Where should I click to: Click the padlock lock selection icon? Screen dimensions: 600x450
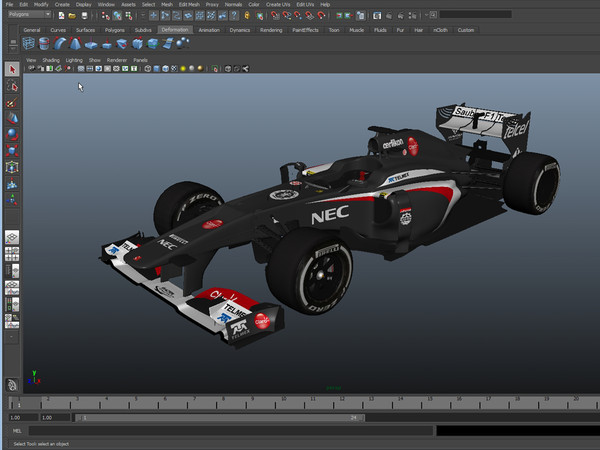[247, 16]
